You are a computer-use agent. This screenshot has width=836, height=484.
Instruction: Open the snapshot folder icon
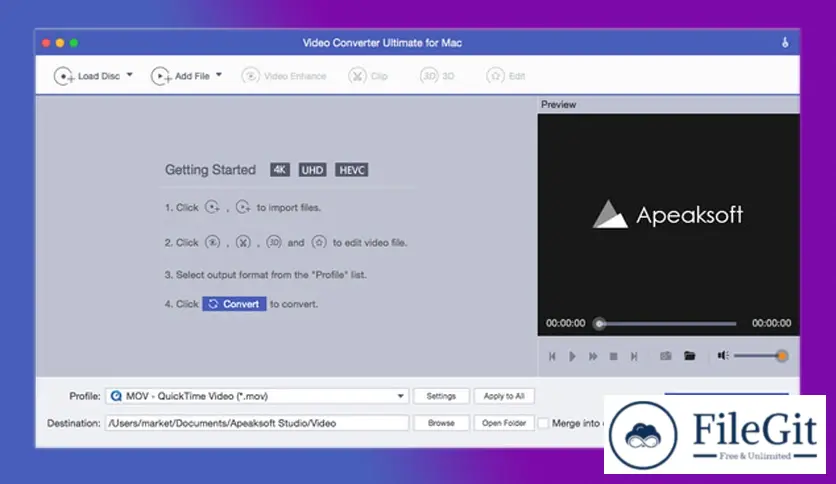pos(689,356)
